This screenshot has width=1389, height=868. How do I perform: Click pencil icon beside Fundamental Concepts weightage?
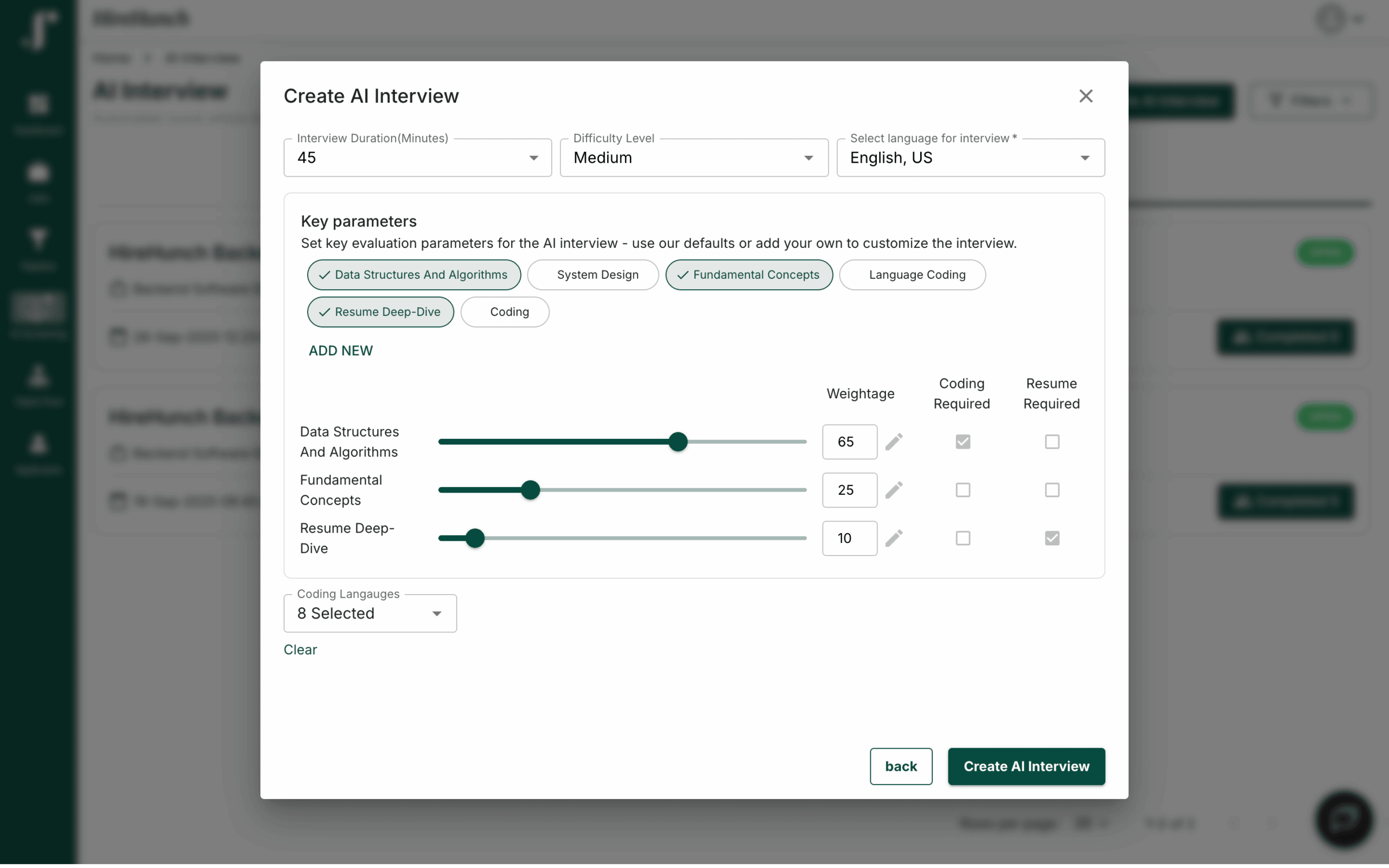coord(894,490)
